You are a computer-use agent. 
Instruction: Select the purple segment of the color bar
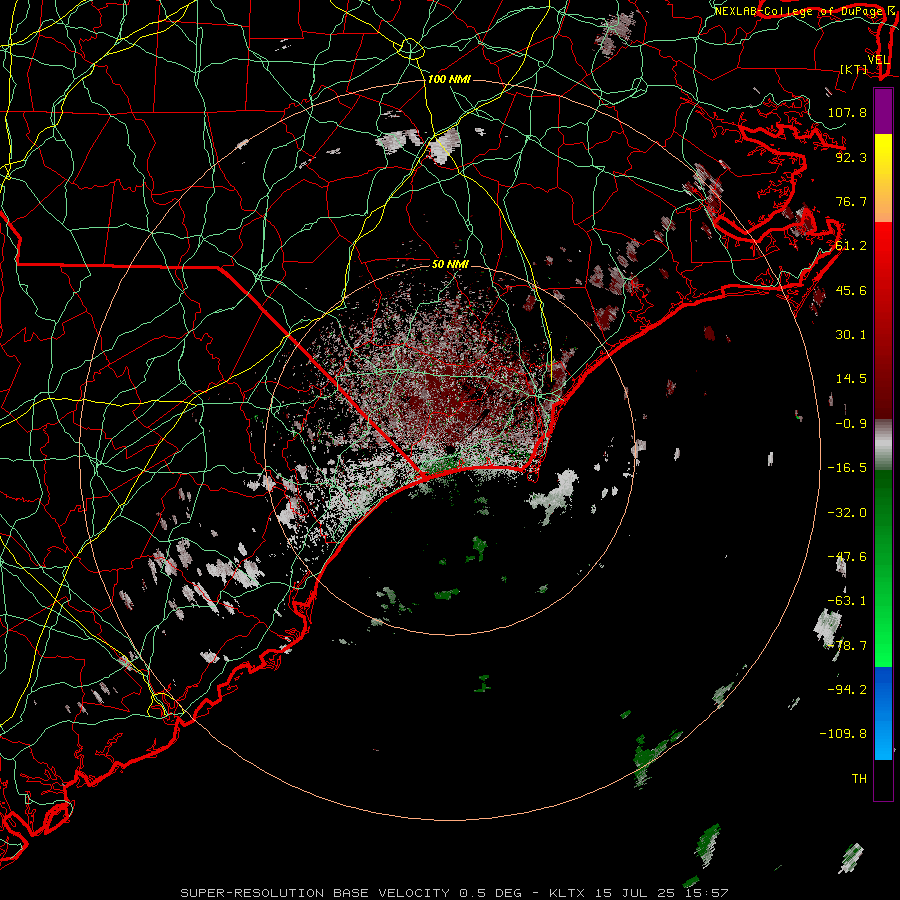(883, 111)
